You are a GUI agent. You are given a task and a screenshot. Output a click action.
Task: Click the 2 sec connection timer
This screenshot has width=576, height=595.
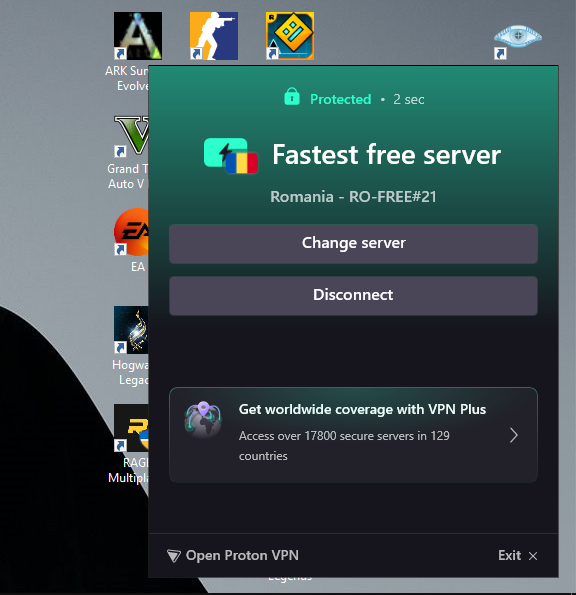coord(409,99)
